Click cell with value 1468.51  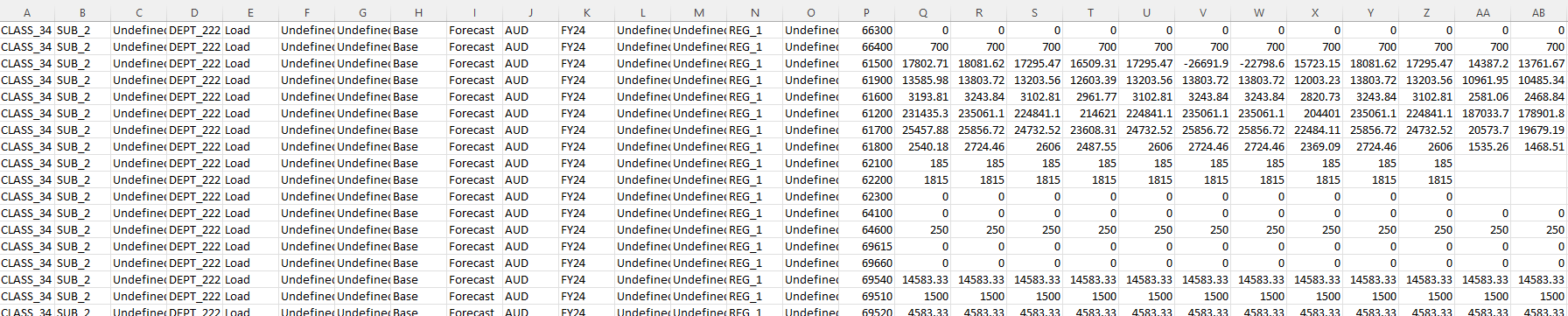[1539, 146]
